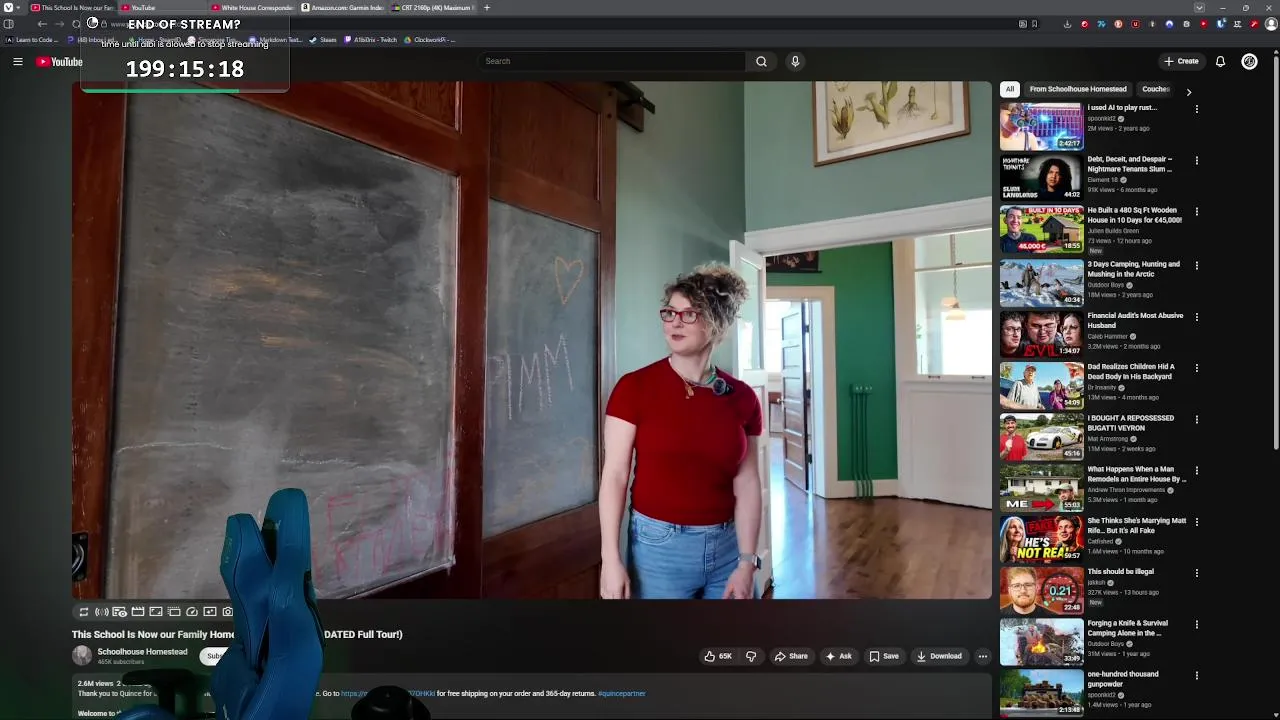This screenshot has width=1280, height=720.
Task: Open YouTube notifications bell
Action: (1220, 61)
